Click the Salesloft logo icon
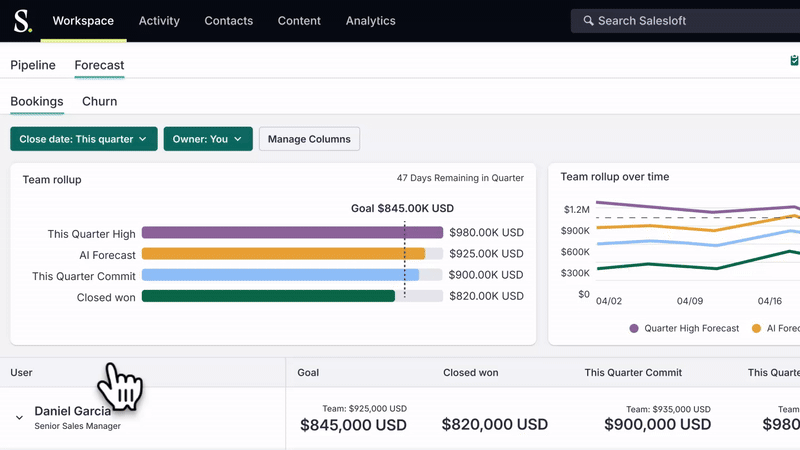The image size is (800, 450). tap(22, 21)
